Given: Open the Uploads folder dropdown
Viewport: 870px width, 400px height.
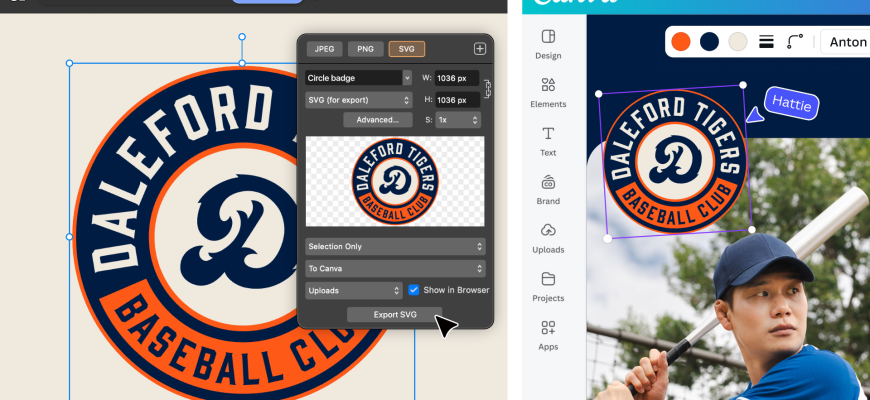Looking at the screenshot, I should tap(353, 291).
